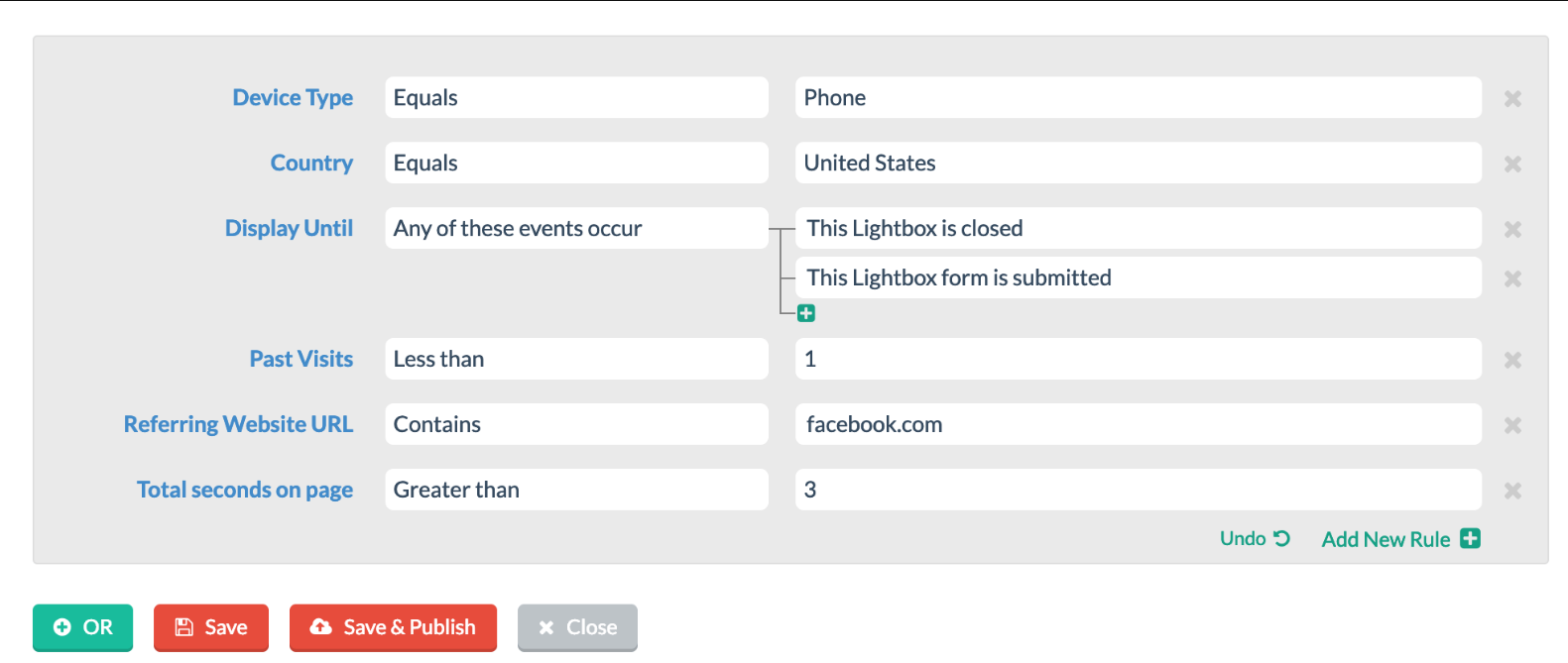Click the Total seconds value field showing 3
Viewport: 1568px width, 663px height.
pos(1139,490)
